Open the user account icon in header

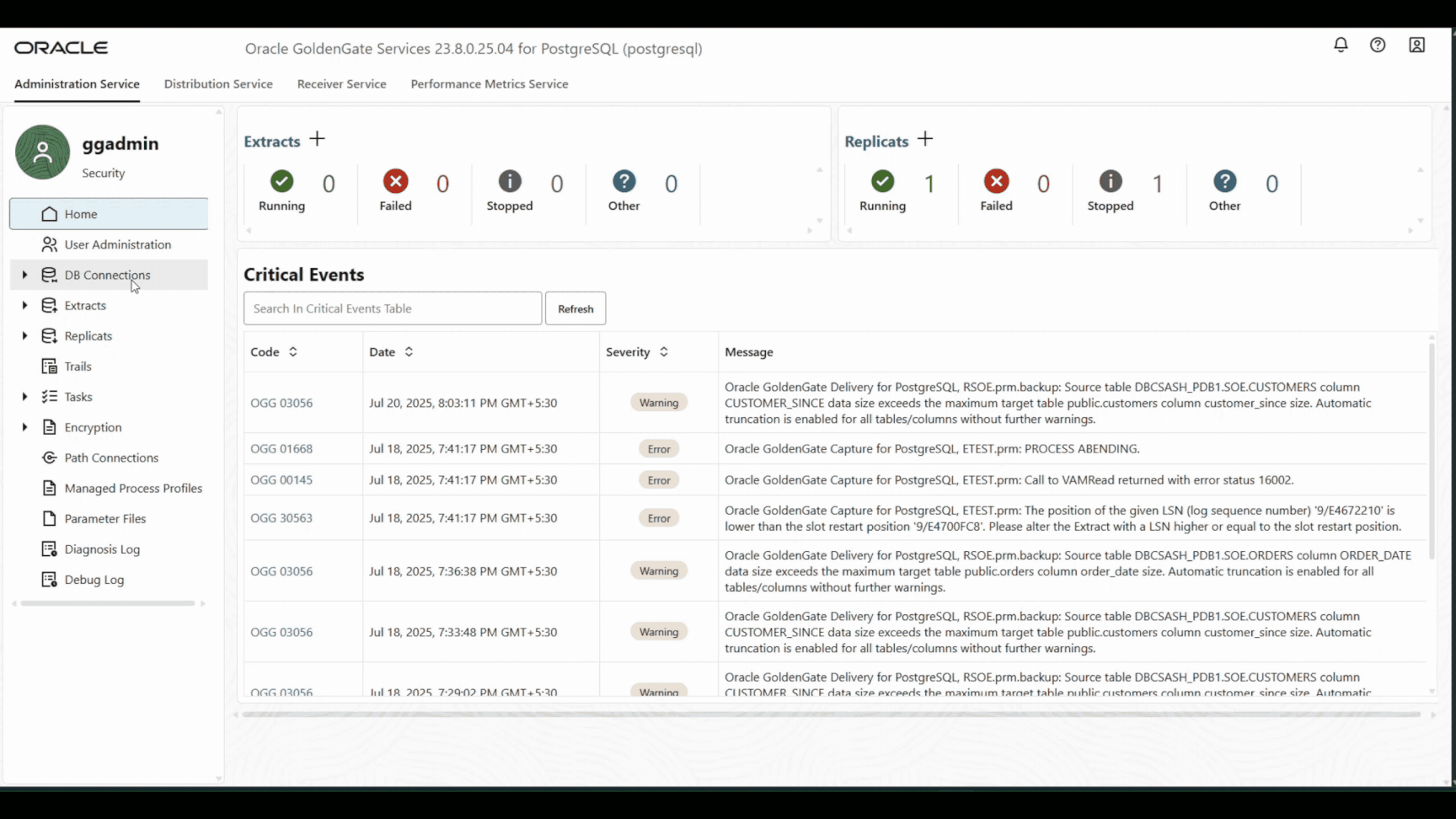point(1417,45)
